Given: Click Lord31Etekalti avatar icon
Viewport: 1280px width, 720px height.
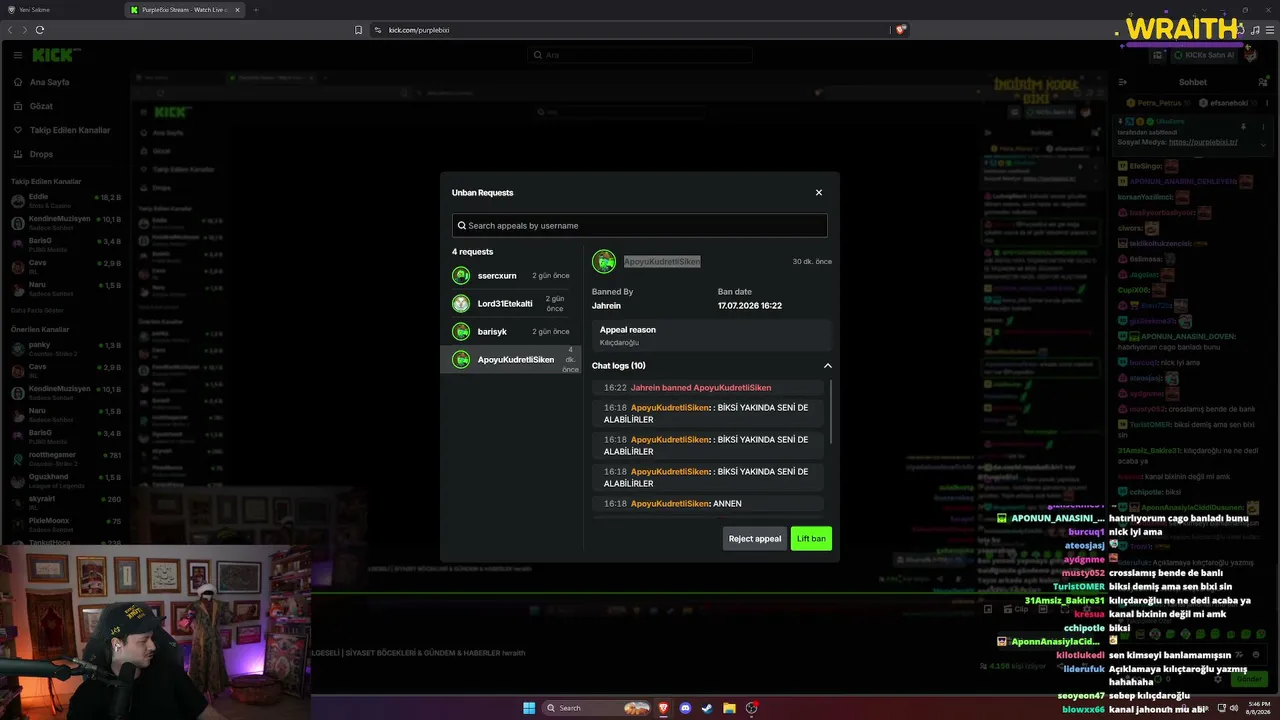Looking at the screenshot, I should pos(461,303).
